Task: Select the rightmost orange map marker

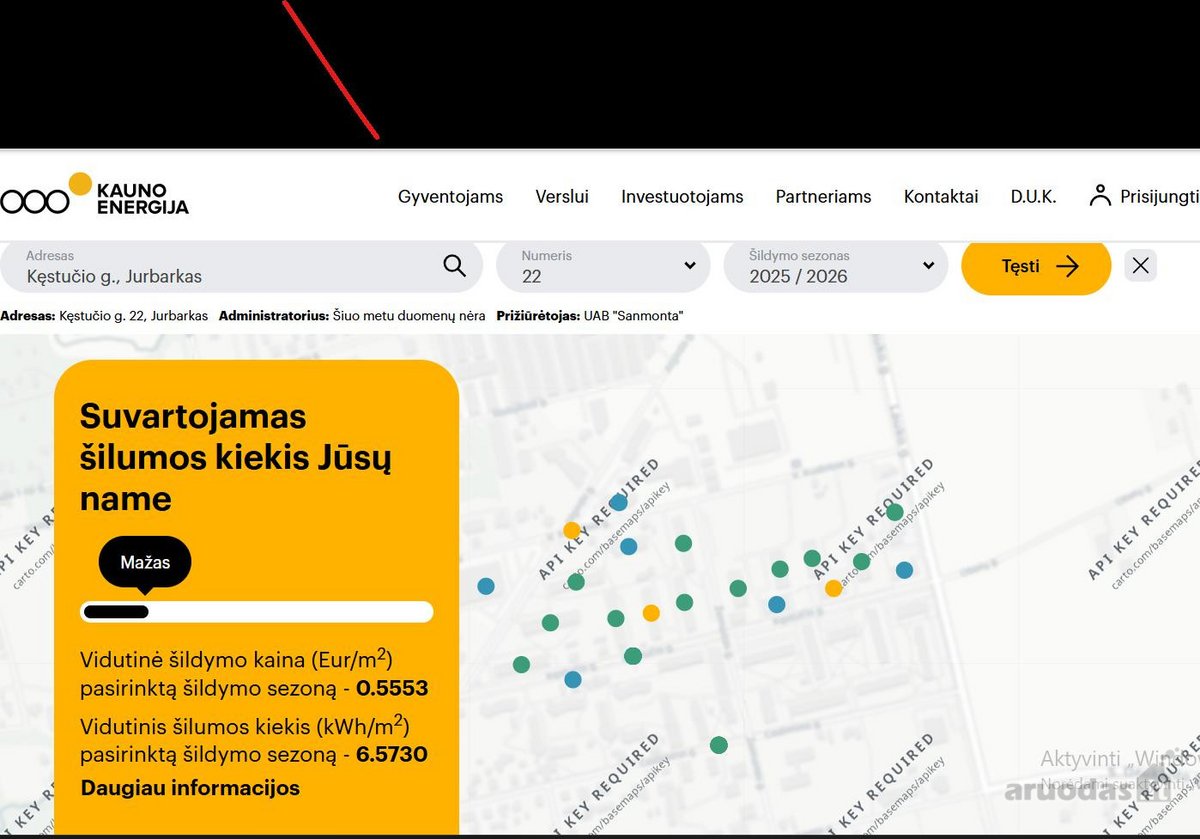Action: point(833,588)
